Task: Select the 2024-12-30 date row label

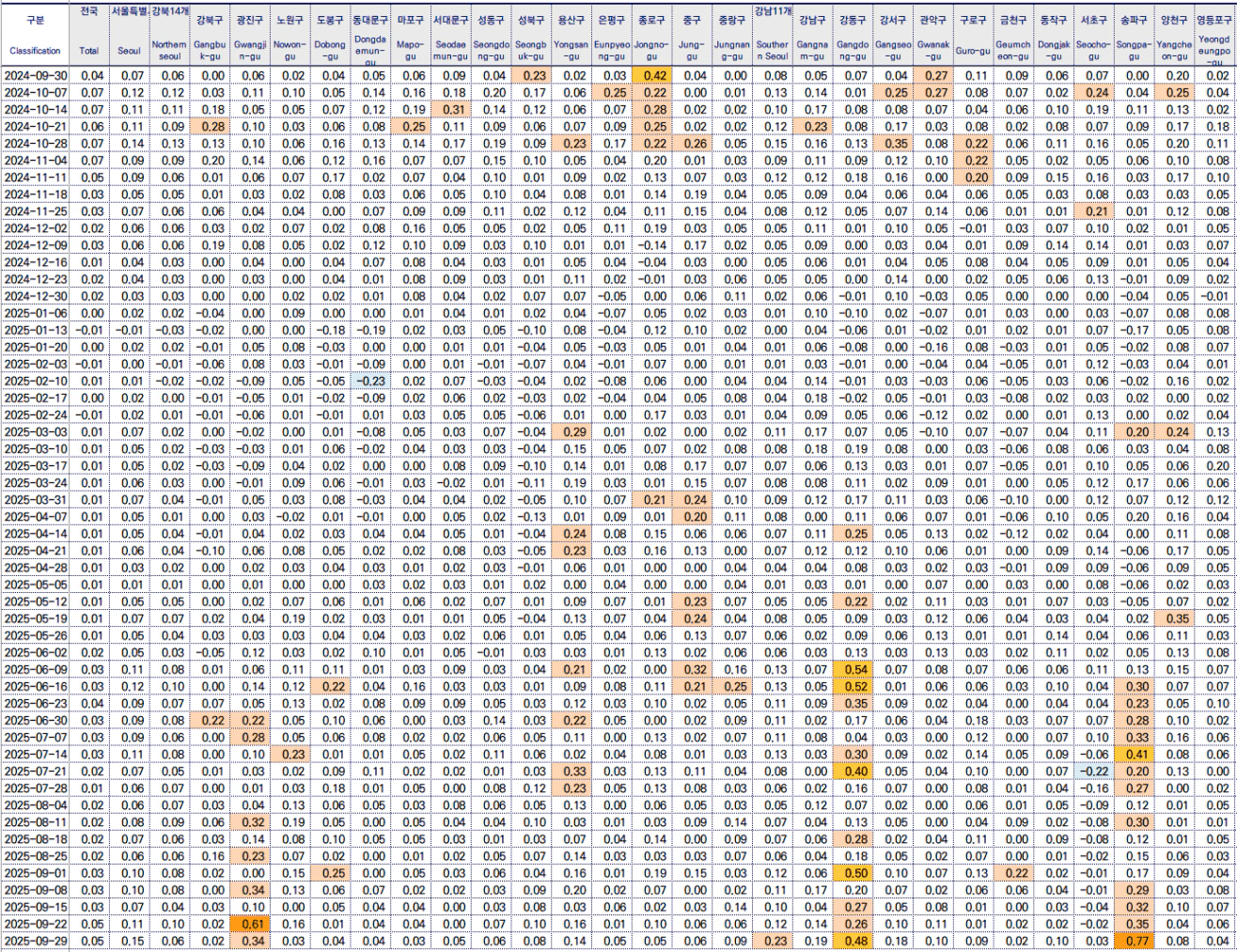Action: pyautogui.click(x=36, y=296)
